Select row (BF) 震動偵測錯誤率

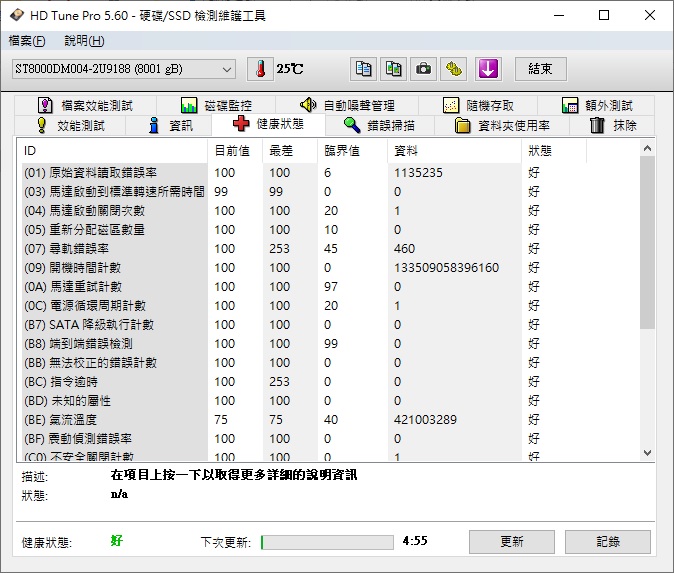click(331, 438)
